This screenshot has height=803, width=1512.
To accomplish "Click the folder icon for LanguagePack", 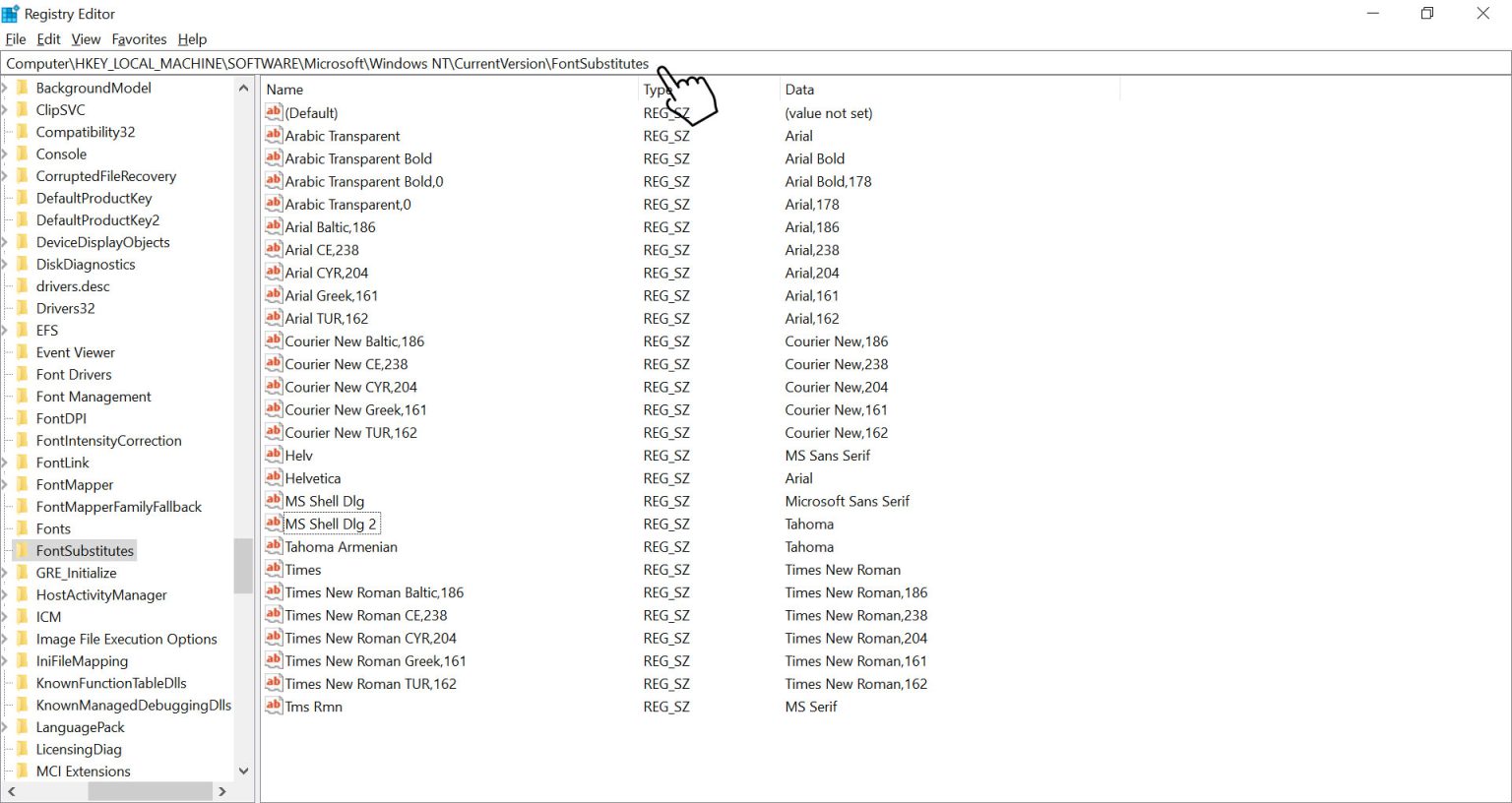I will pos(23,727).
